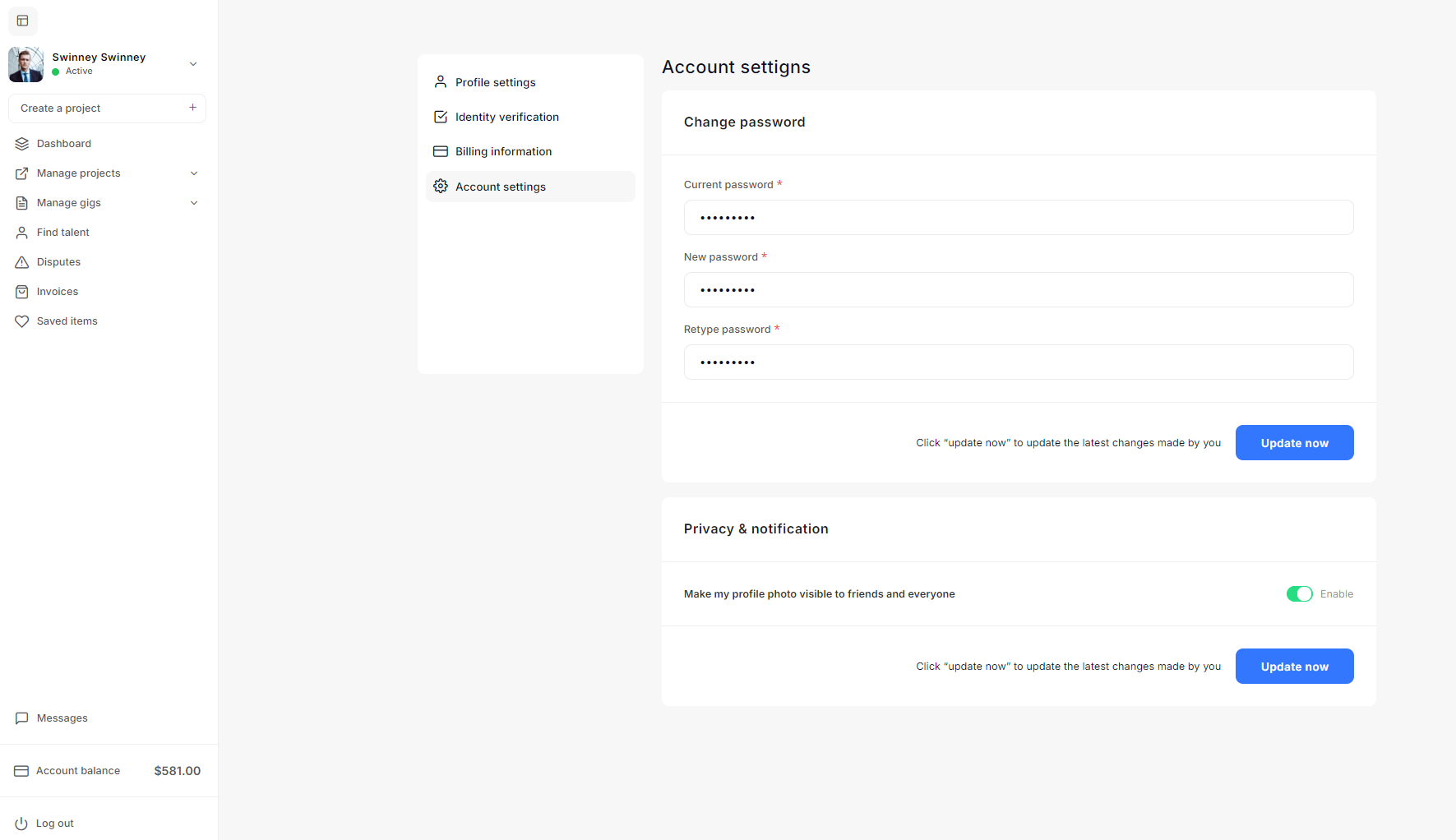Click the Invoices bag icon

[x=22, y=292]
